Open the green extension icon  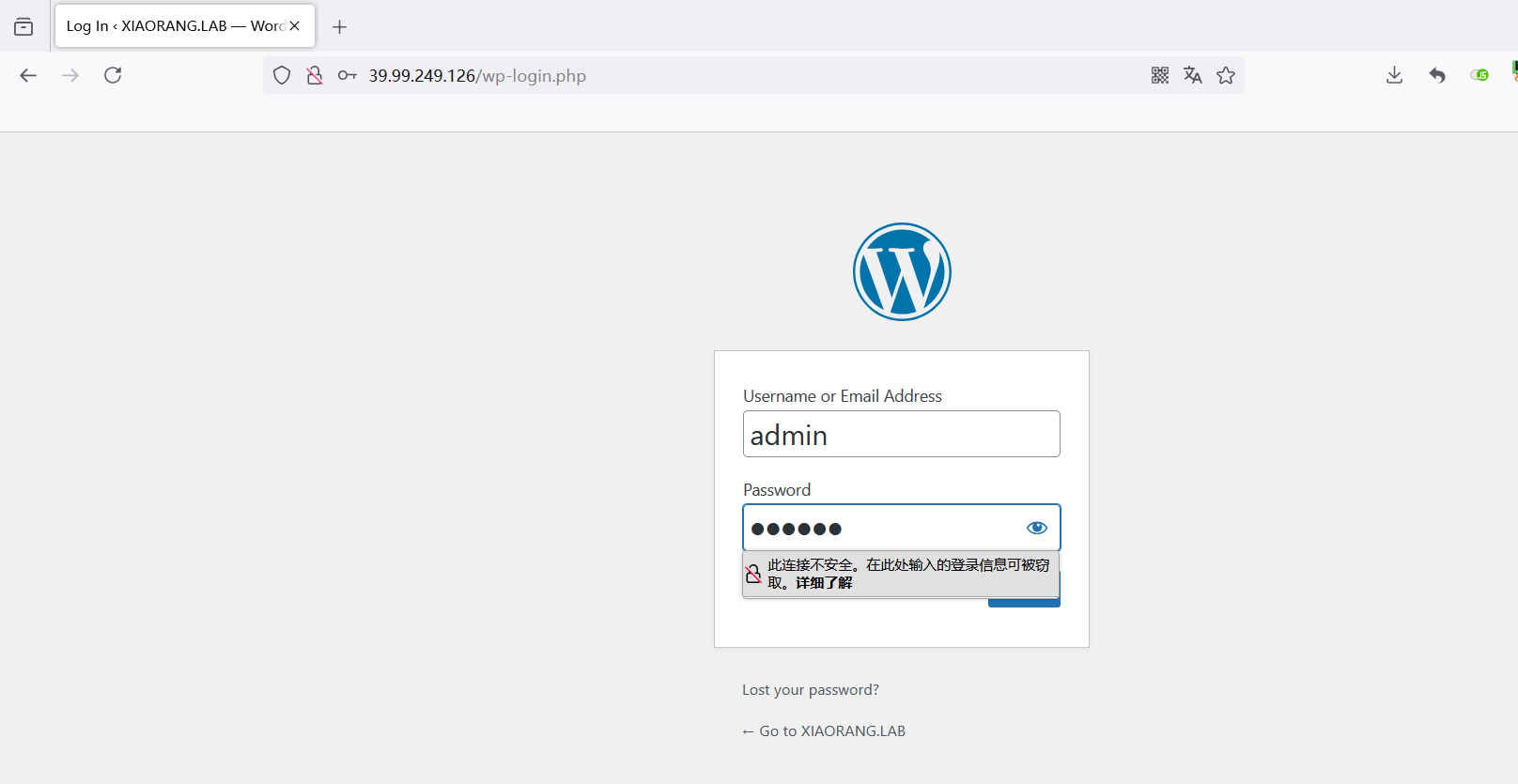pos(1479,75)
